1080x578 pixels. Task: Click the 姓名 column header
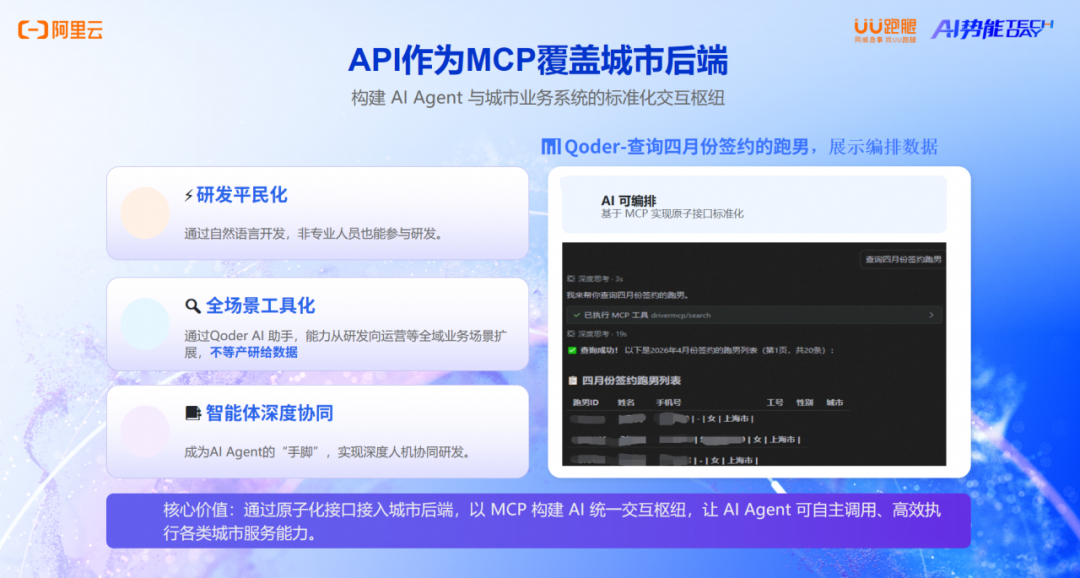pos(627,402)
